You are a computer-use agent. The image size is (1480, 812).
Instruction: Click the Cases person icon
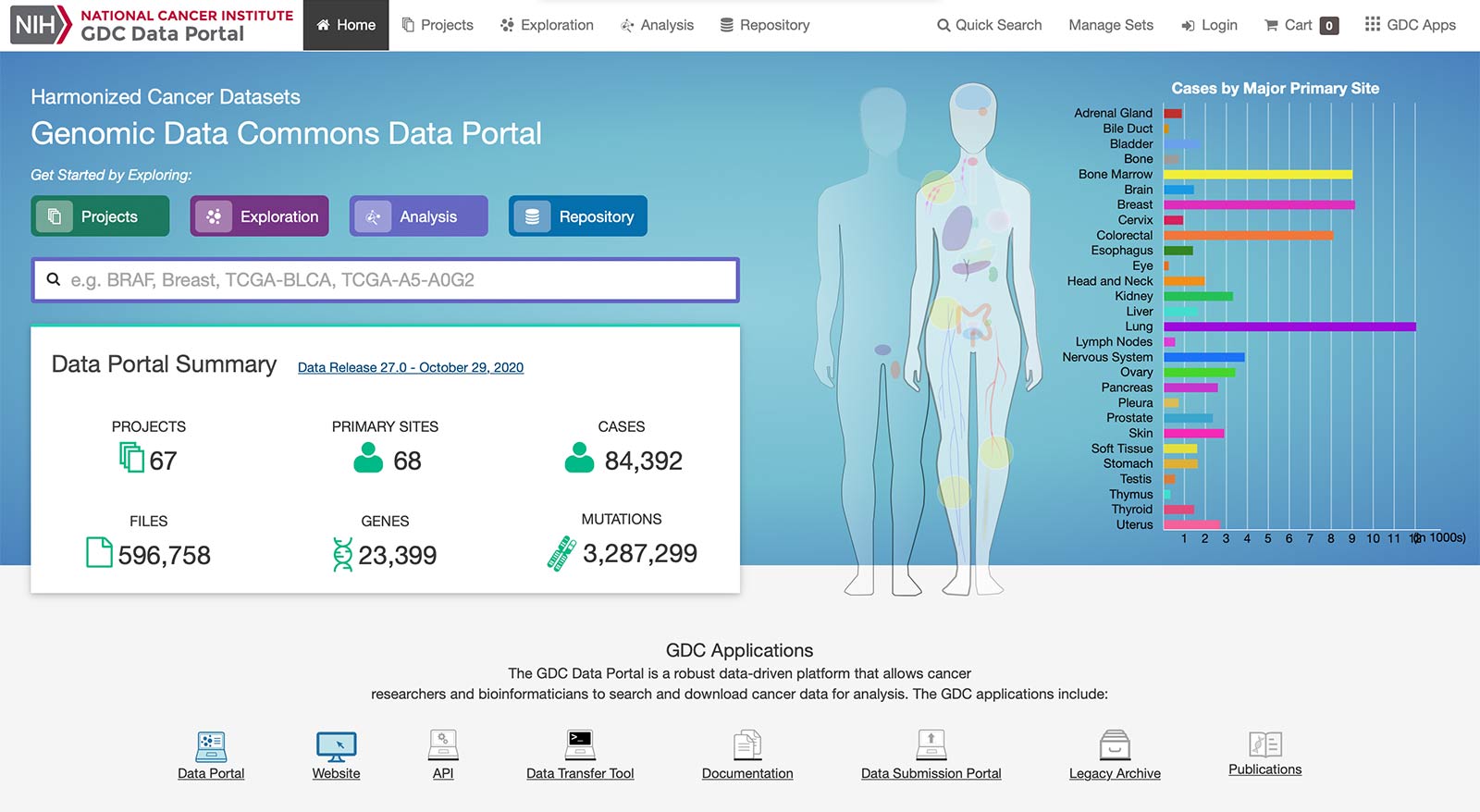[x=579, y=458]
